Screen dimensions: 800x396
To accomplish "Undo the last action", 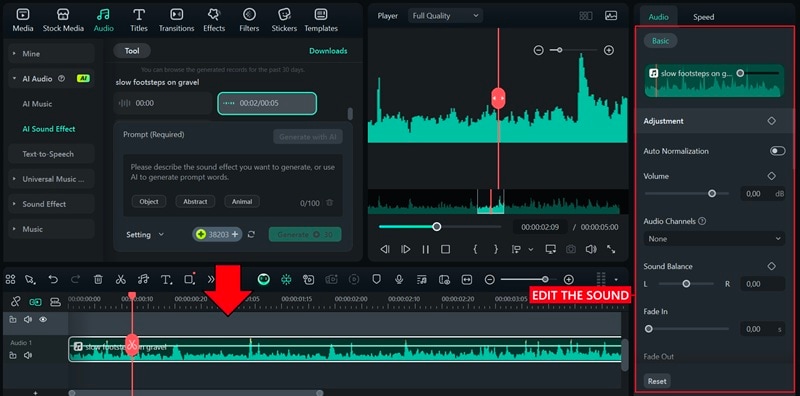I will tap(53, 279).
